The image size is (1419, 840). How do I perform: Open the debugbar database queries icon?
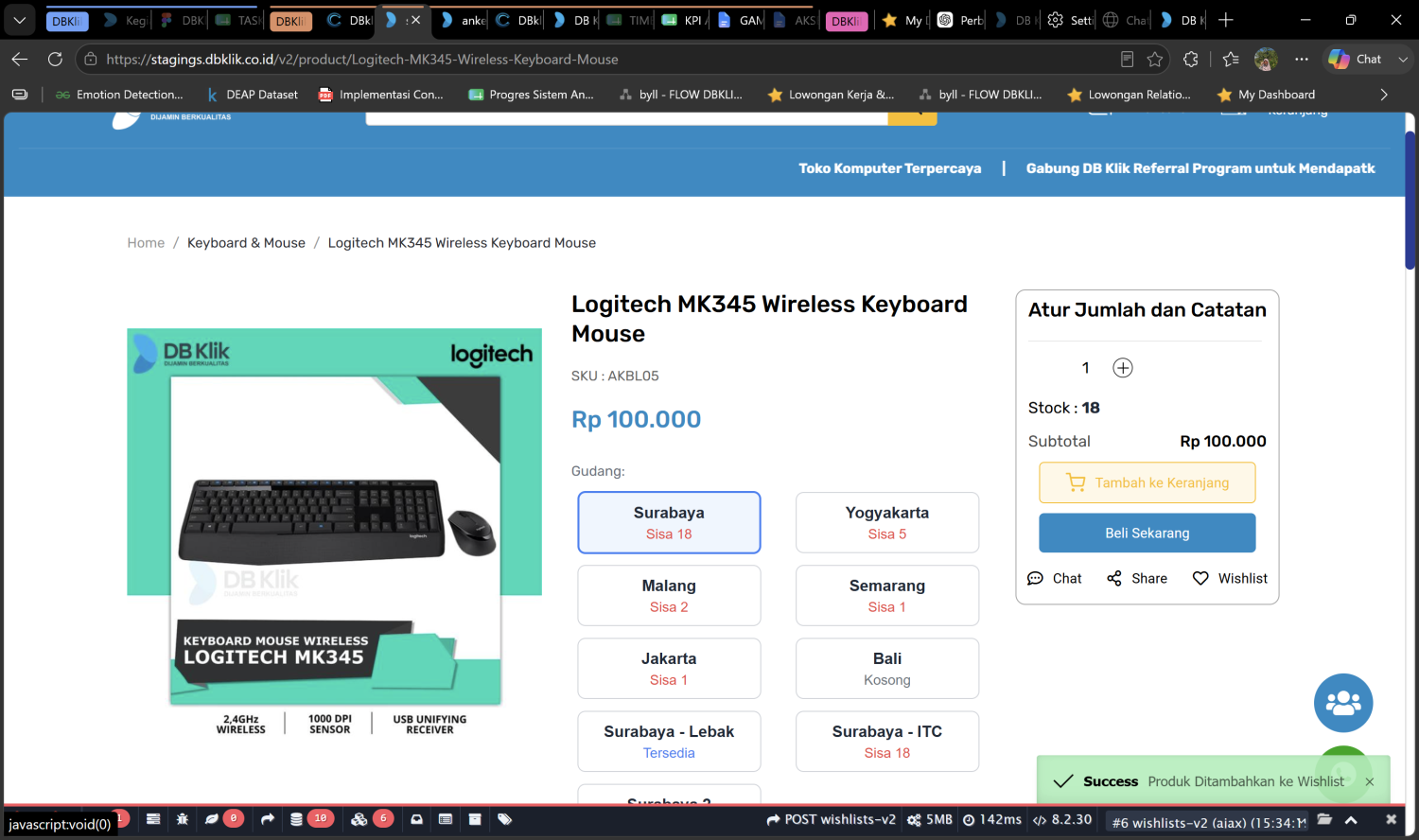point(296,819)
